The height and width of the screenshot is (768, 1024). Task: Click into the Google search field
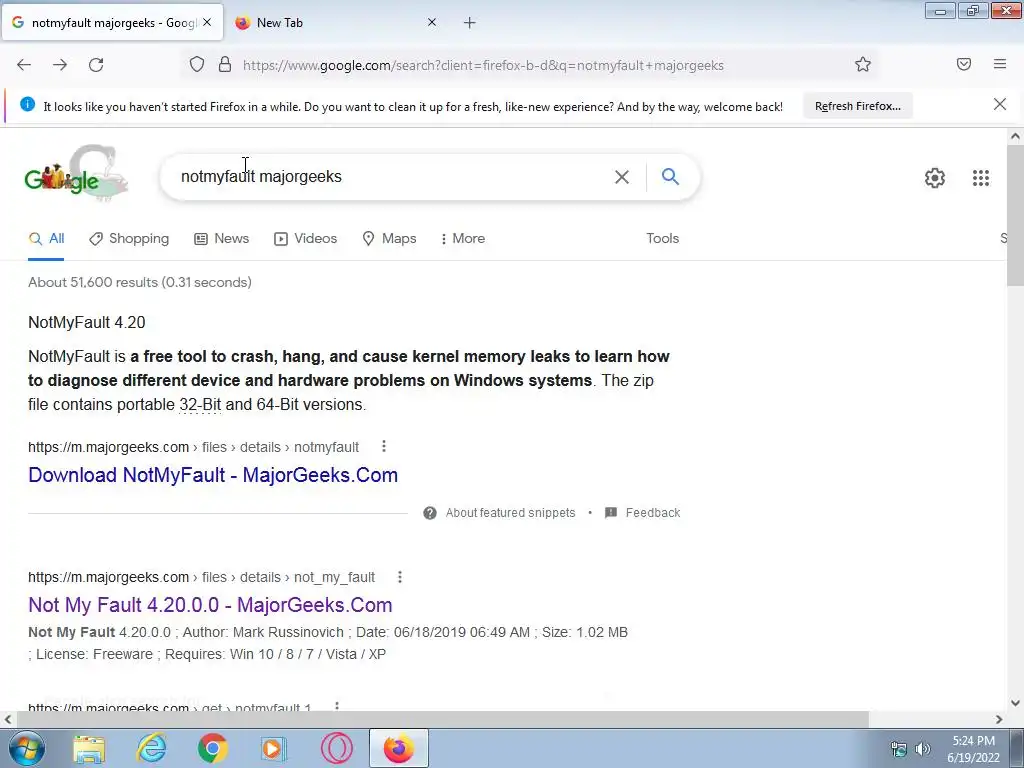pos(392,176)
